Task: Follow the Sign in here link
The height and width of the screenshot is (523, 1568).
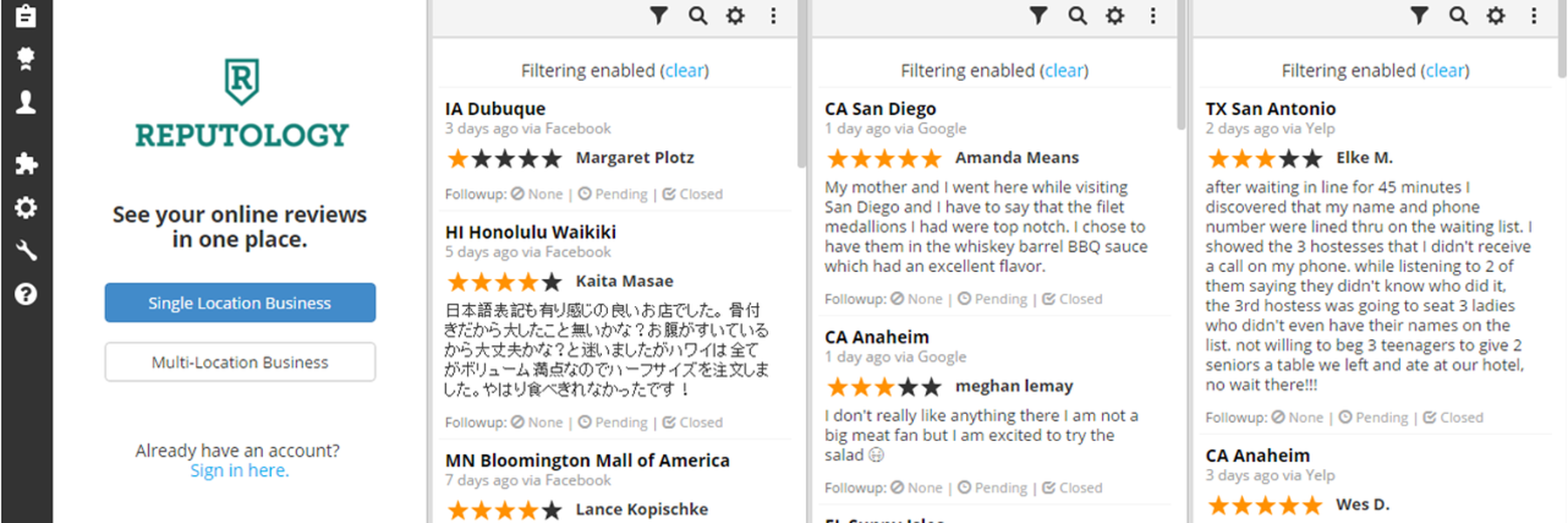Action: coord(240,471)
